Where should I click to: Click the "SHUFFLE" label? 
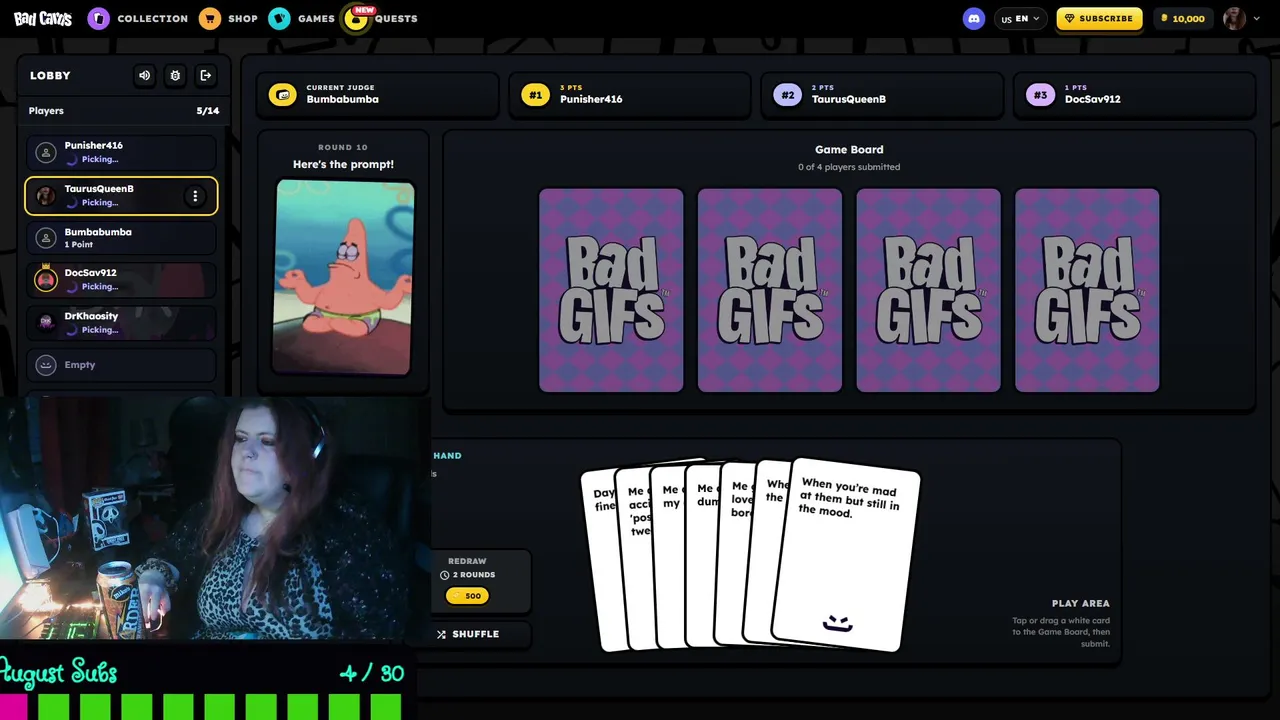coord(476,634)
